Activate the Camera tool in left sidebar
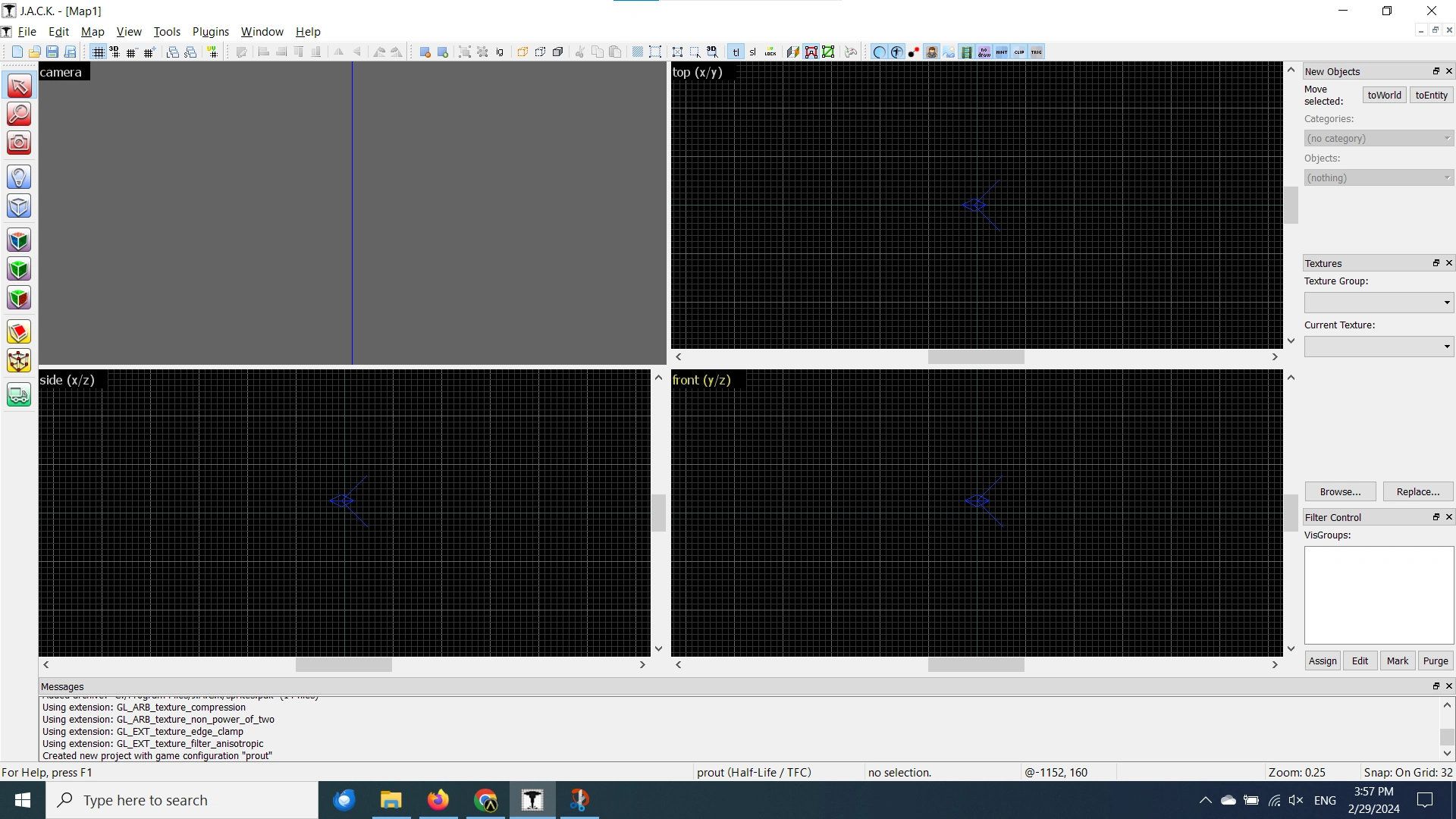The height and width of the screenshot is (819, 1456). (19, 143)
